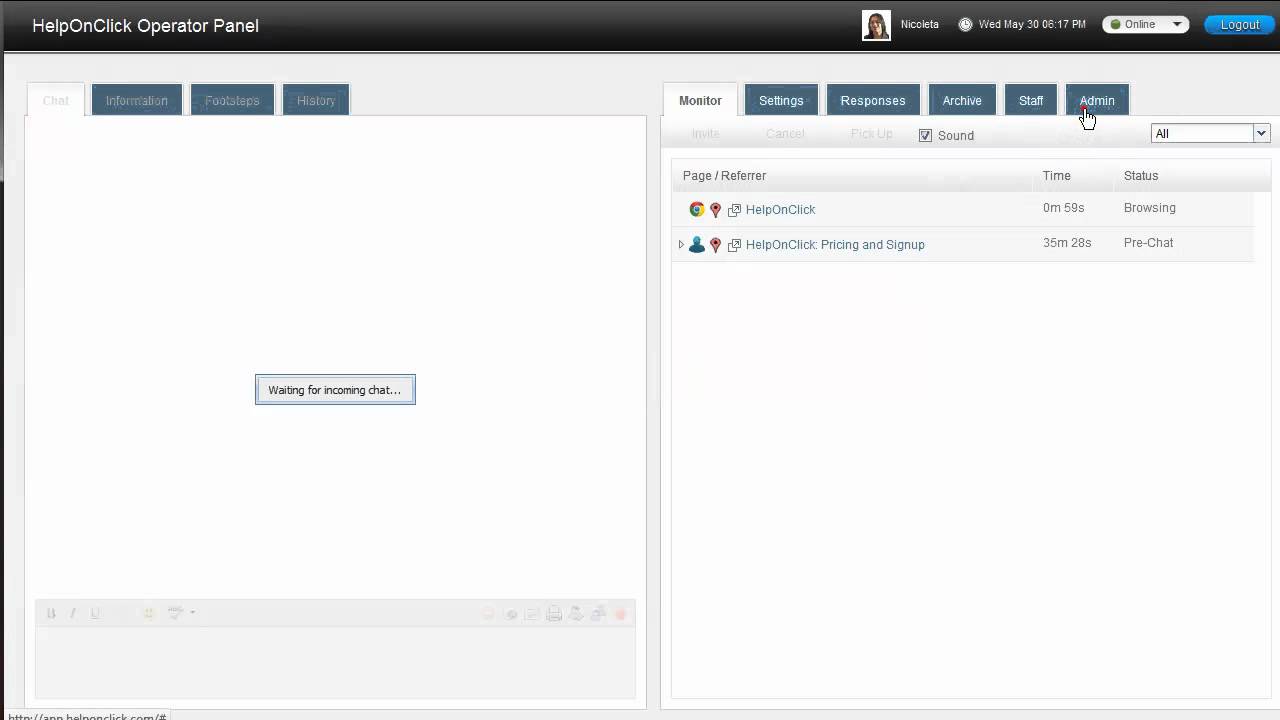Open the Admin tab

coord(1097,100)
